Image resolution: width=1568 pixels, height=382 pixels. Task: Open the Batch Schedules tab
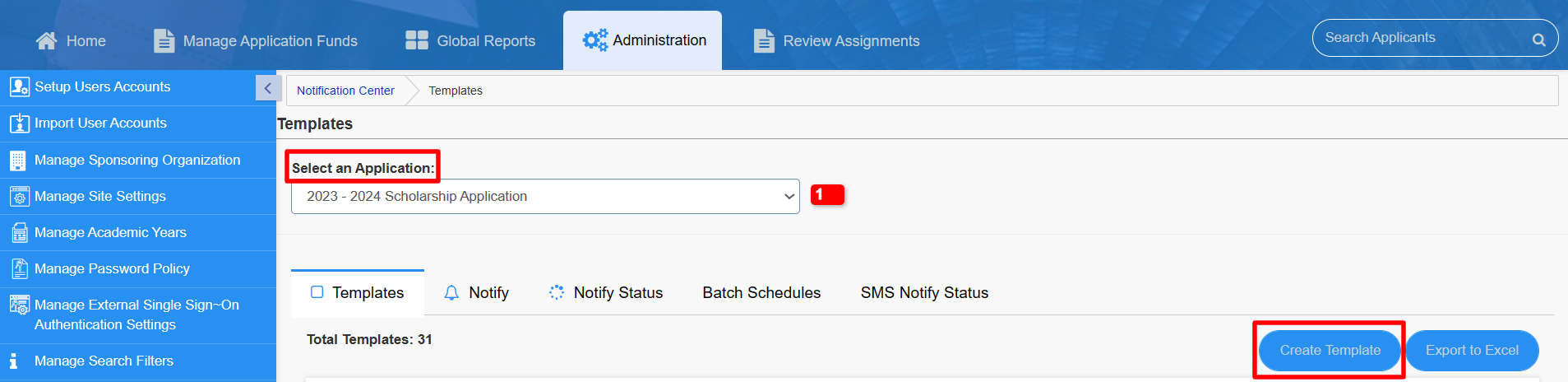(x=761, y=293)
